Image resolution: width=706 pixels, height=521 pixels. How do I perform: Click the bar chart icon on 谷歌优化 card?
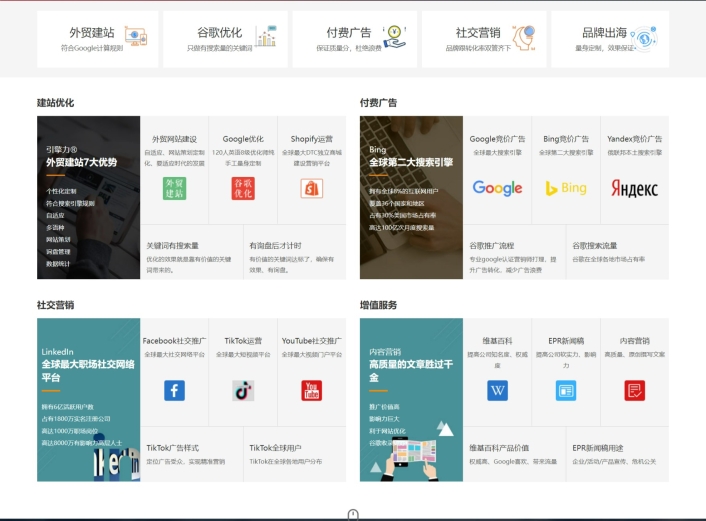[266, 36]
